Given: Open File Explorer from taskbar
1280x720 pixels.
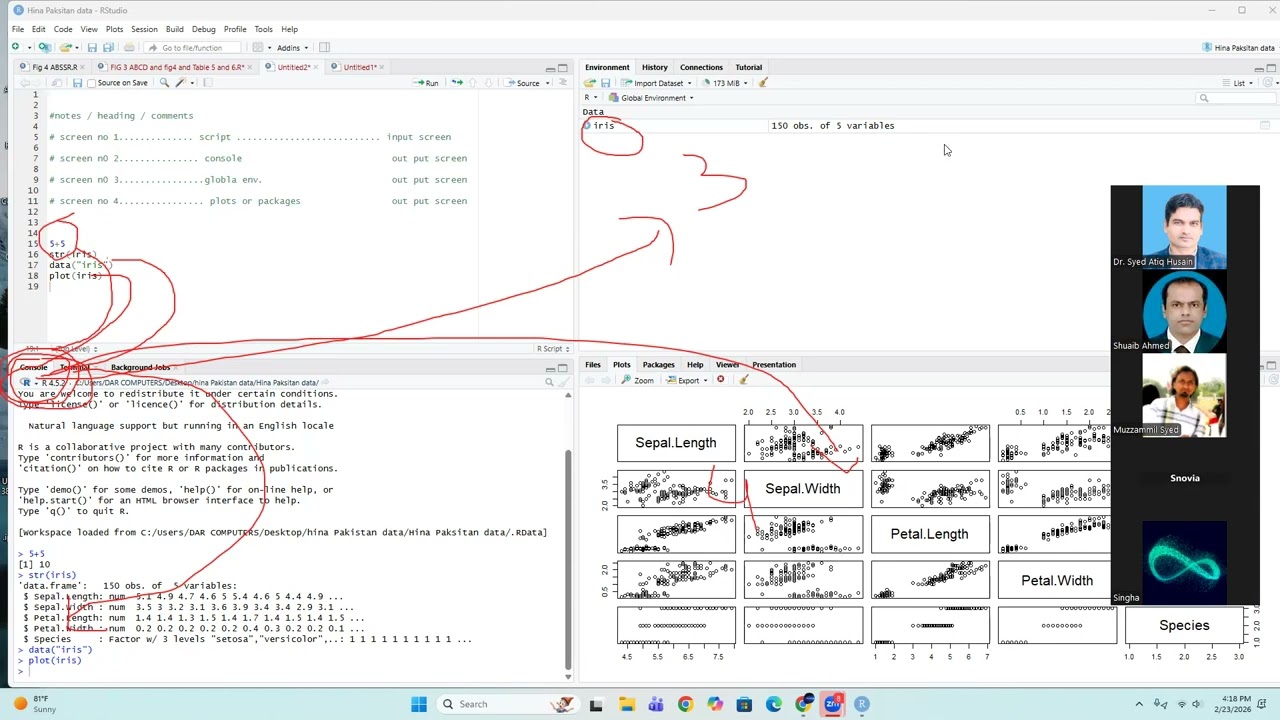Looking at the screenshot, I should [626, 704].
